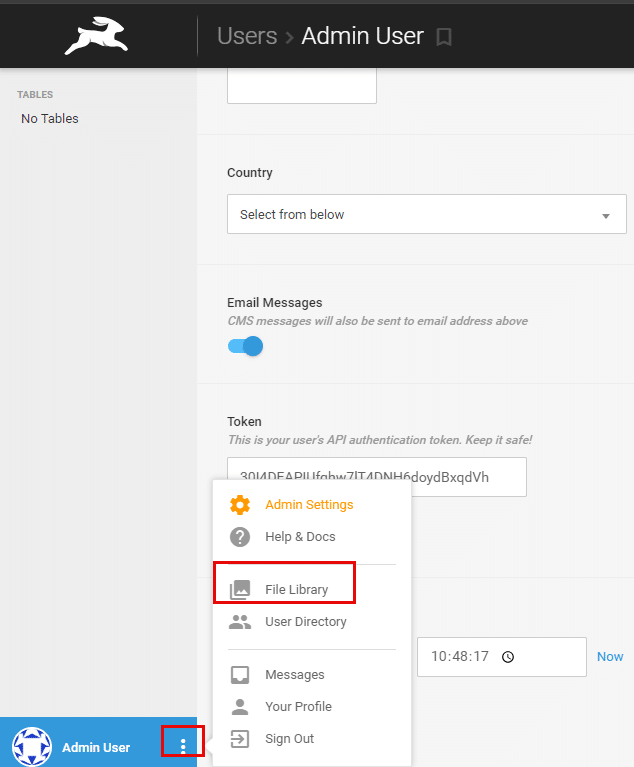Click the No Tables sidebar text
The image size is (634, 767).
click(x=49, y=118)
